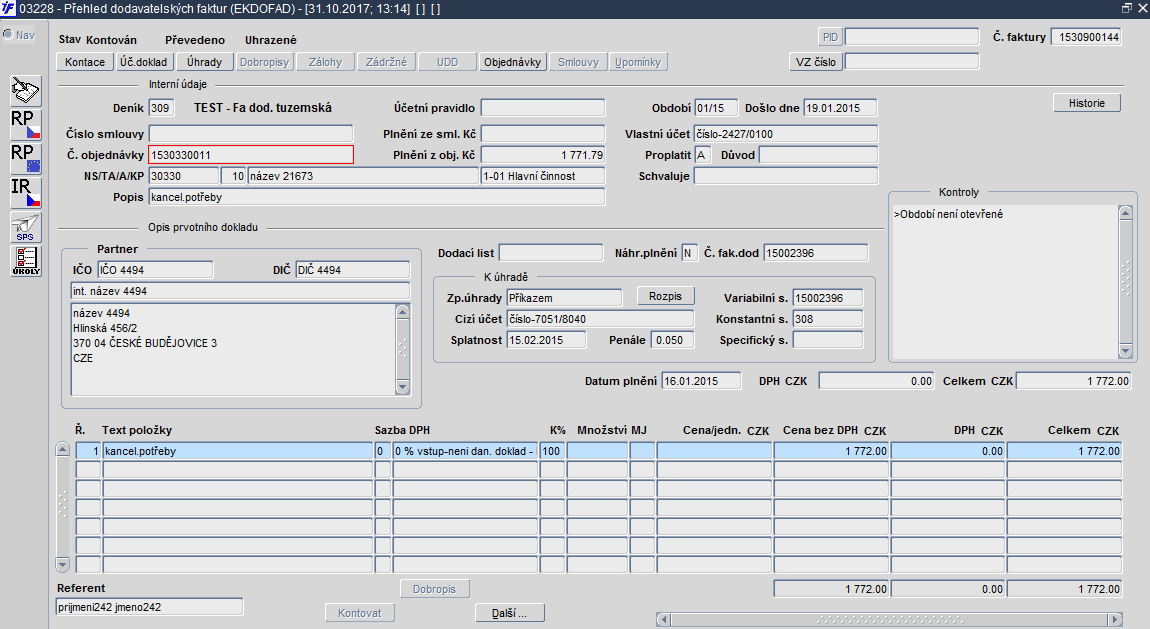Focus the Referent field prijmeni242 jmeno242
This screenshot has height=629, width=1150.
[x=149, y=607]
